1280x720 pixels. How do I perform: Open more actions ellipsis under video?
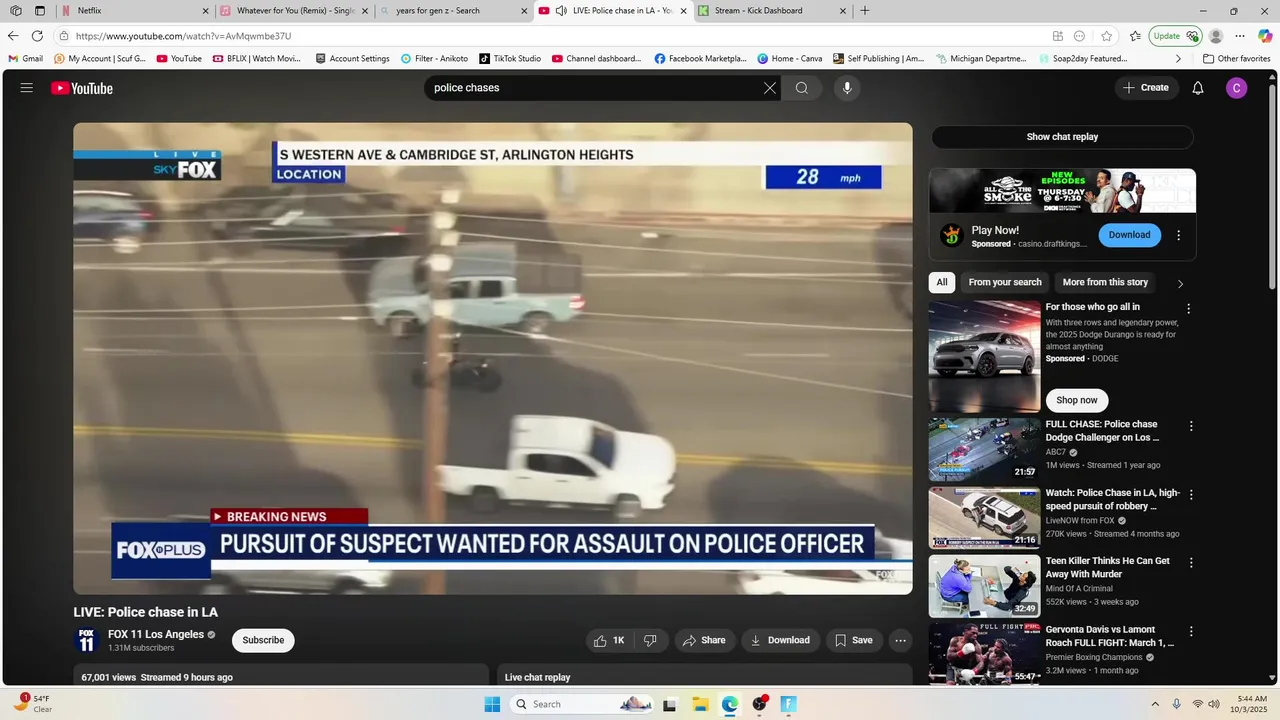point(900,640)
